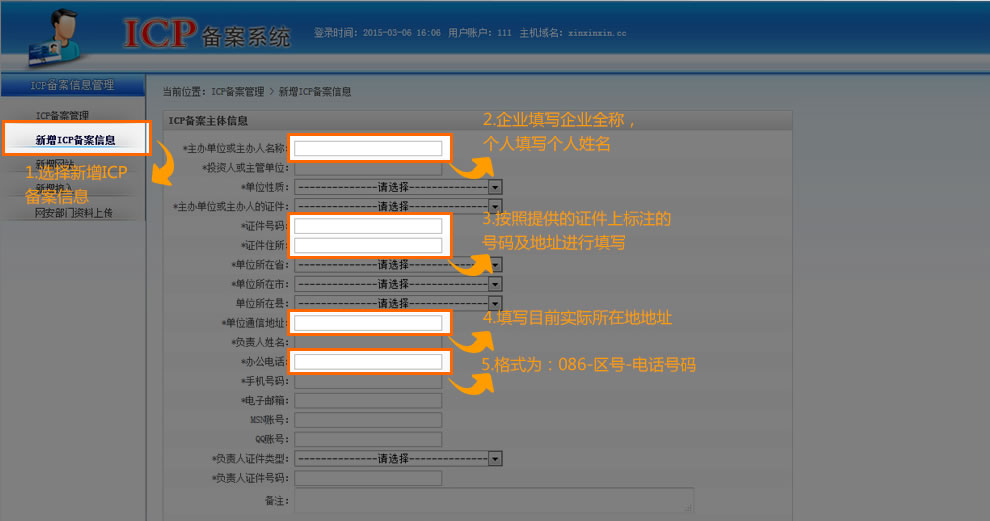
Task: Focus the 电子邮箱 input field
Action: (368, 400)
